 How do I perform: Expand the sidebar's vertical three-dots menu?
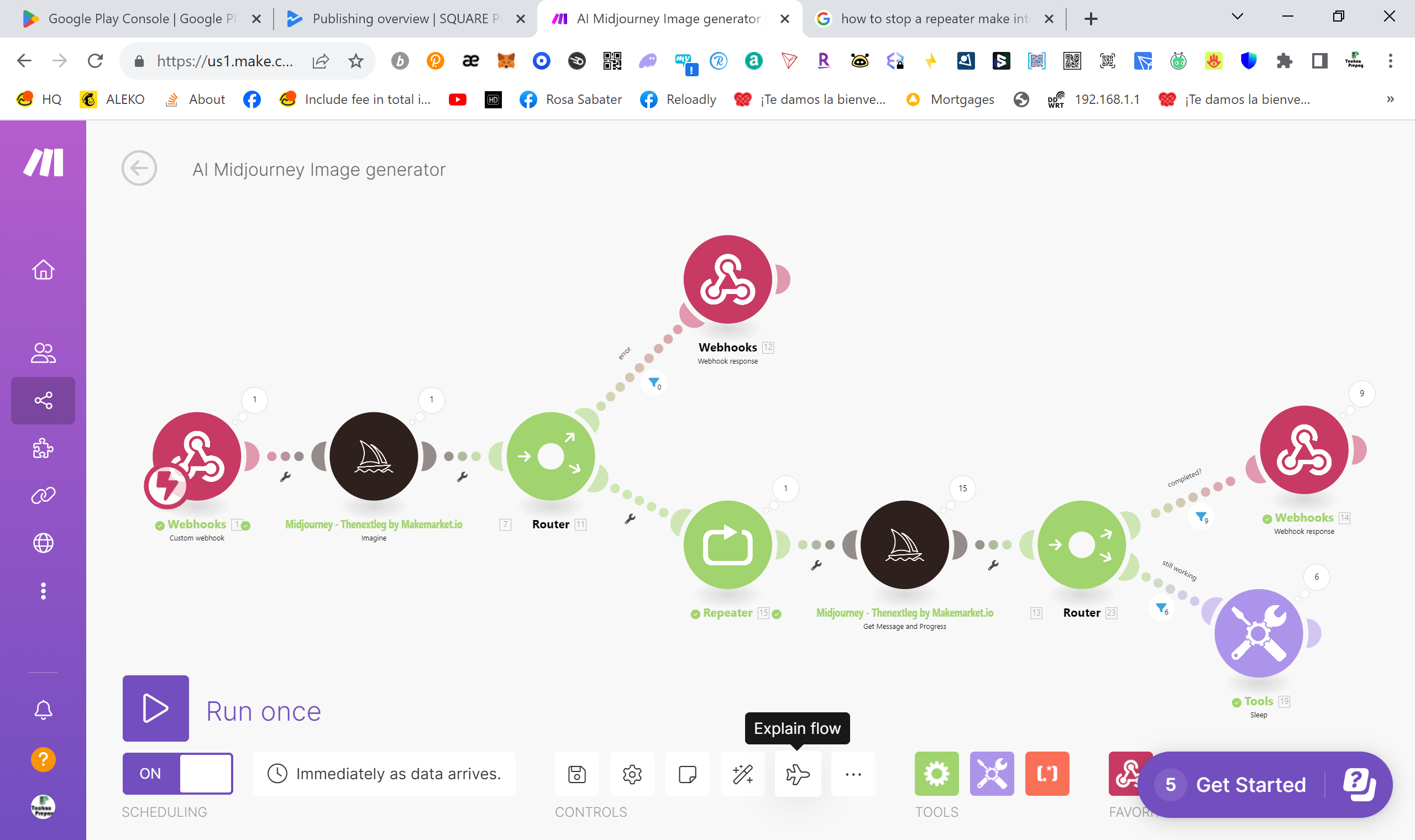pos(43,591)
